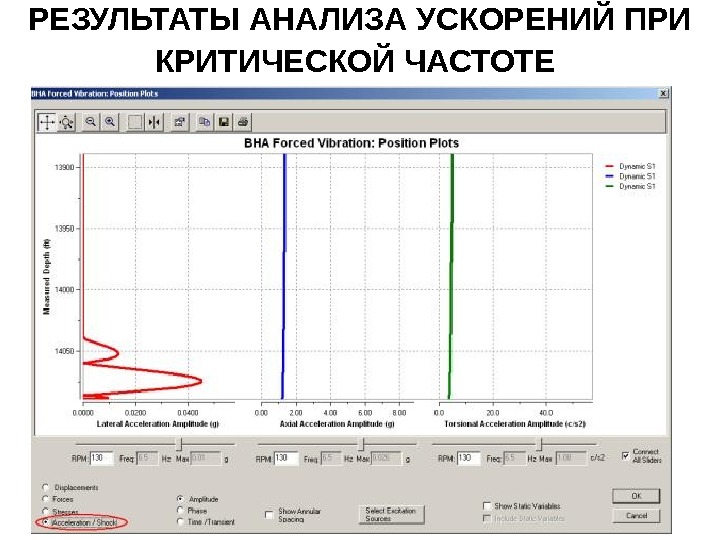This screenshot has width=720, height=540.
Task: Click the RPM field under the axial plot
Action: pos(286,458)
